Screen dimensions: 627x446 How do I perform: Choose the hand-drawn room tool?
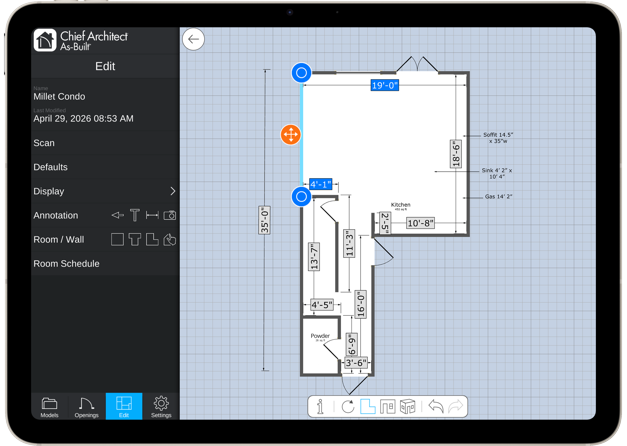(x=170, y=240)
